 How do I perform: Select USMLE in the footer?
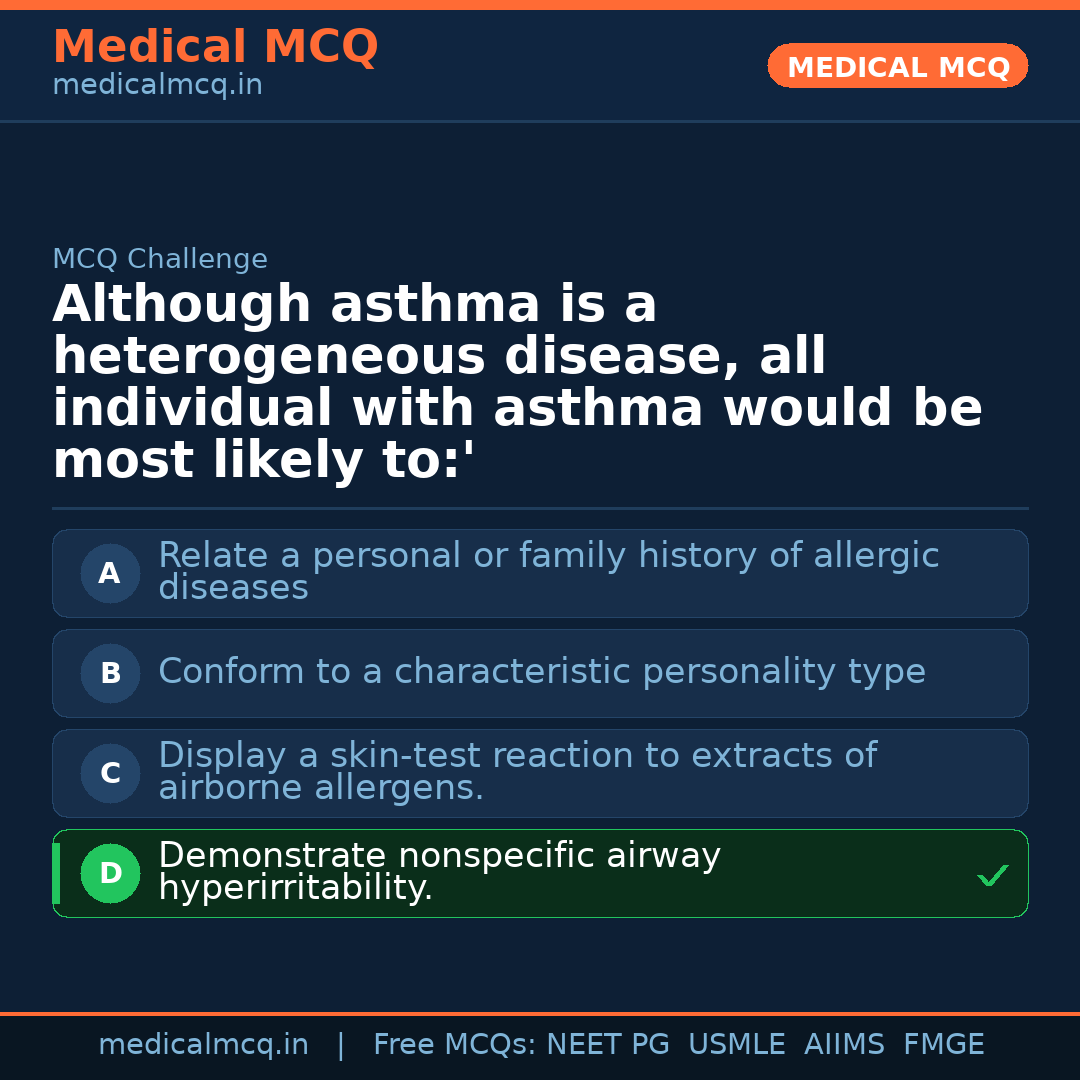[736, 1045]
